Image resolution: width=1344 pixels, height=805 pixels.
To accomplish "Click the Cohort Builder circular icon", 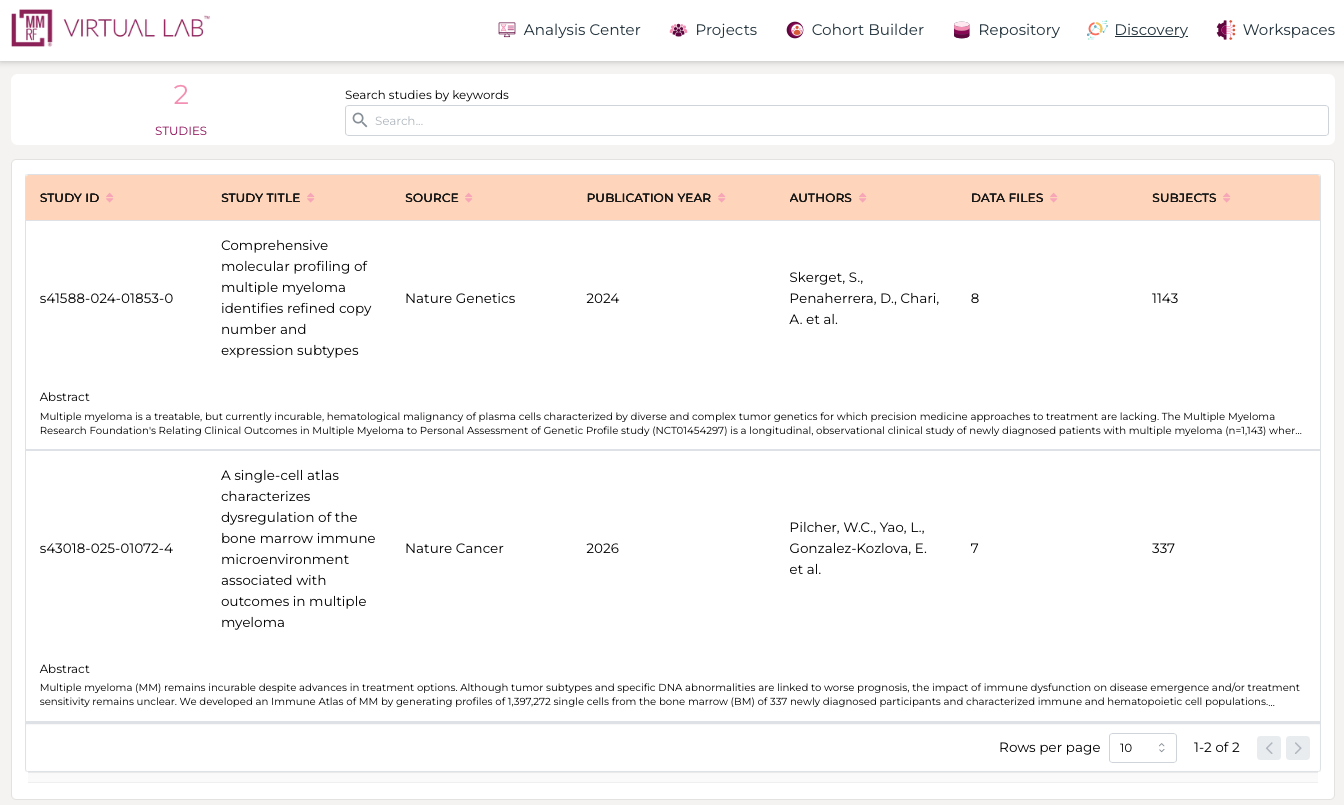I will 795,30.
